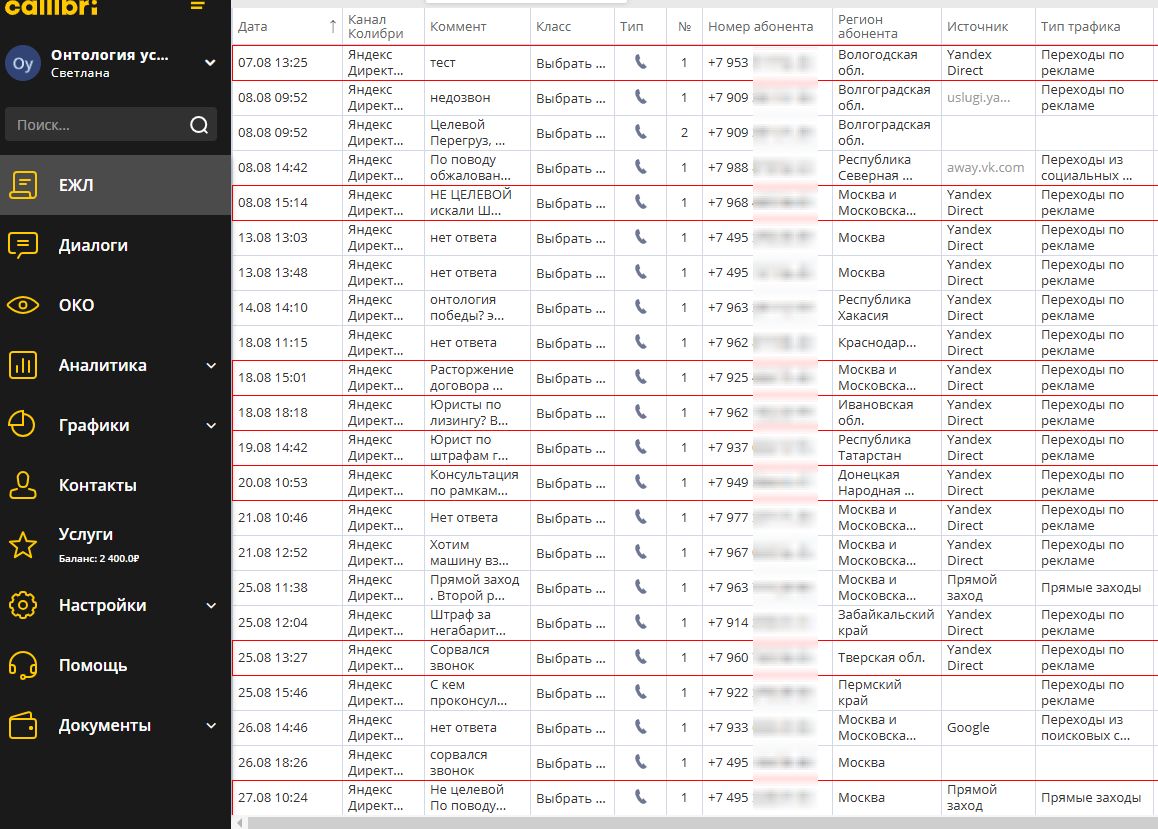Image resolution: width=1158 pixels, height=829 pixels.
Task: Open Помощь headset icon
Action: click(23, 665)
